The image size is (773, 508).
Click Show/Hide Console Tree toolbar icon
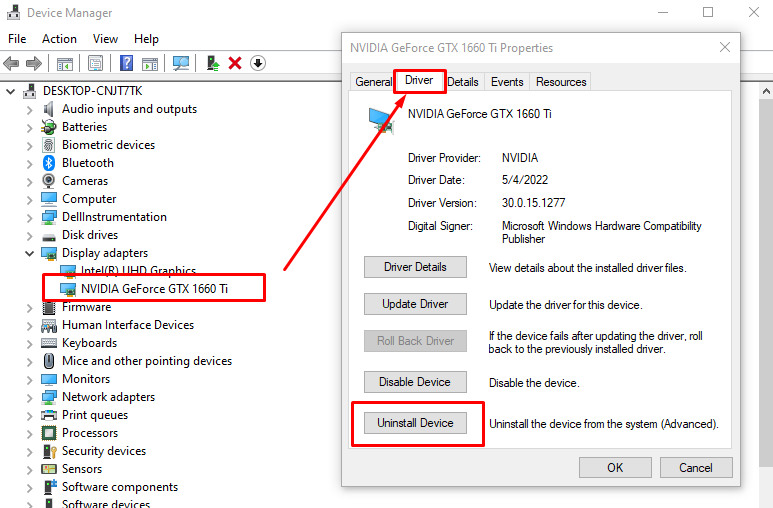65,64
